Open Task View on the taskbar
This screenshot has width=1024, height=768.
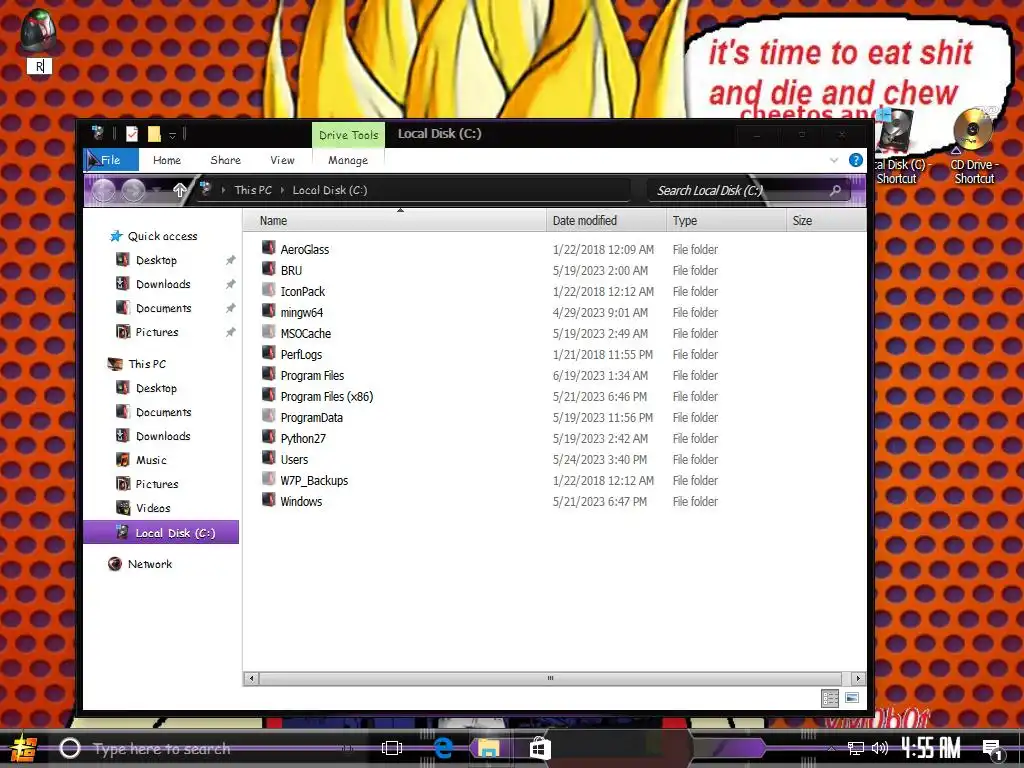(392, 748)
